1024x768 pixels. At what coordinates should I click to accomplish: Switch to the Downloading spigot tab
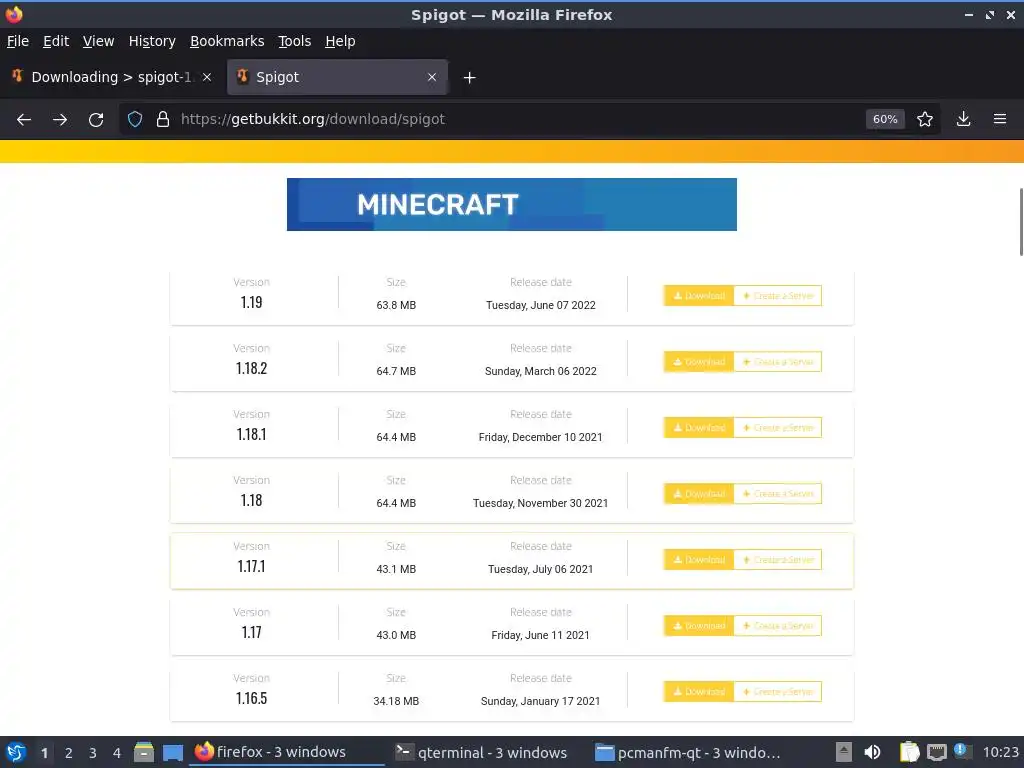111,77
